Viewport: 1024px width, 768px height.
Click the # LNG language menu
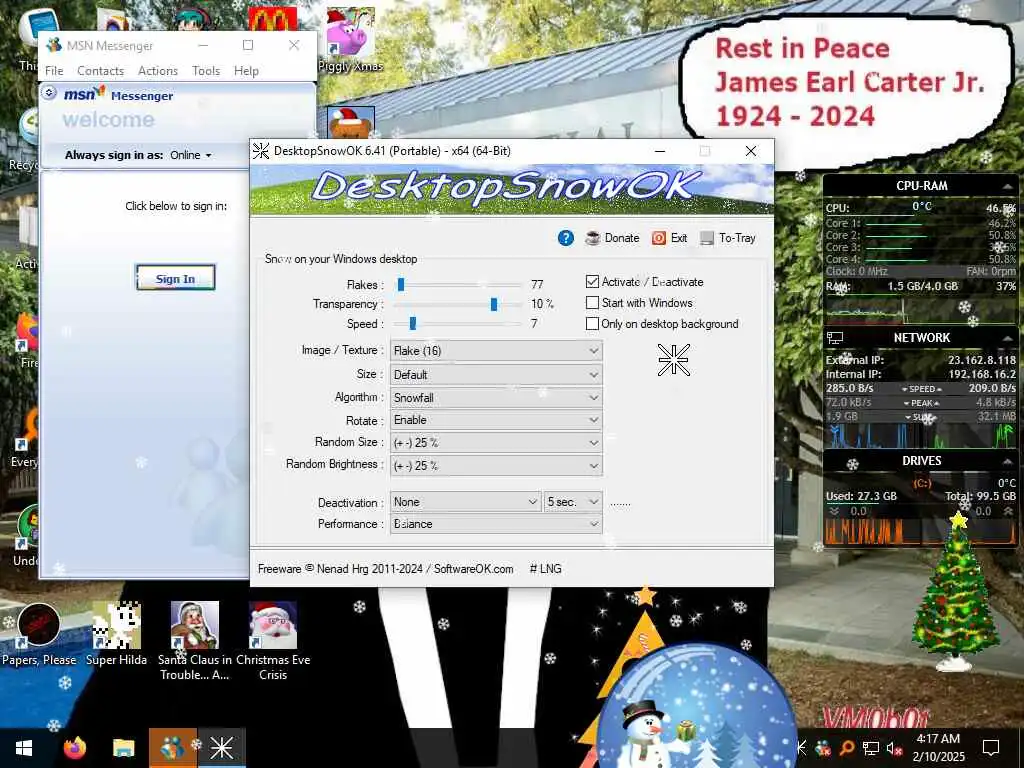545,569
